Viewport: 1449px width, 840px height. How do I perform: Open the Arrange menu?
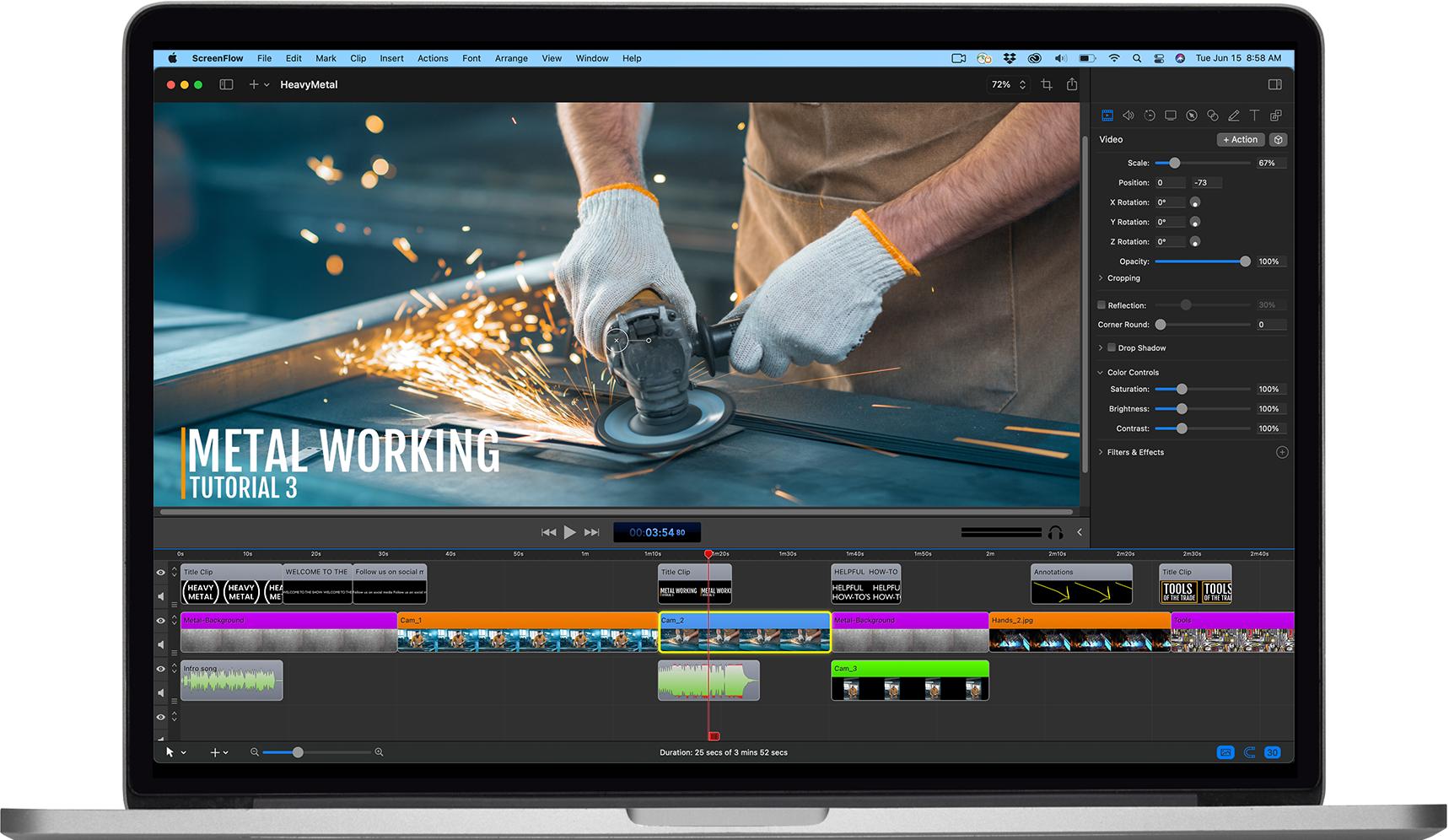[x=511, y=58]
